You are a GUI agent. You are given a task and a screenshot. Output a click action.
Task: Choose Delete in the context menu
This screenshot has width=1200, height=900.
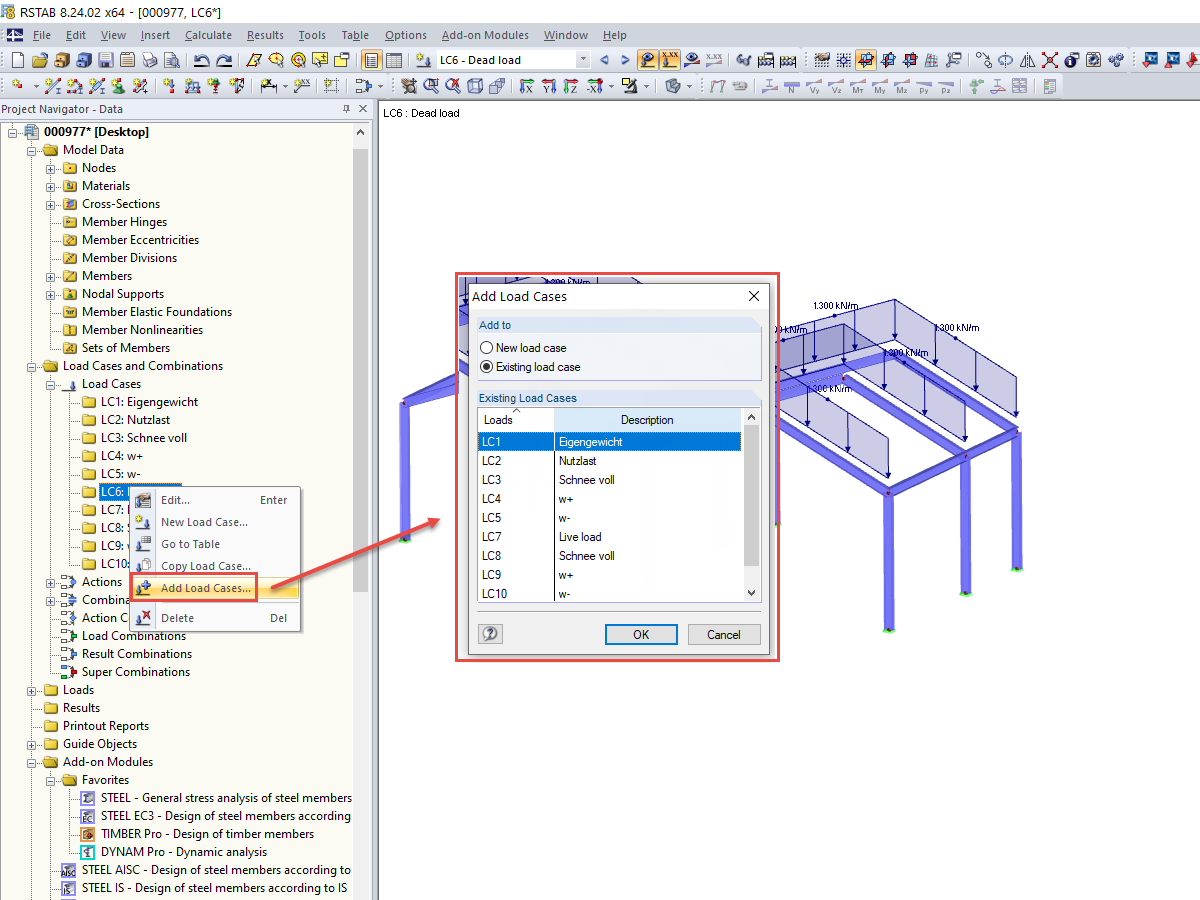click(214, 618)
